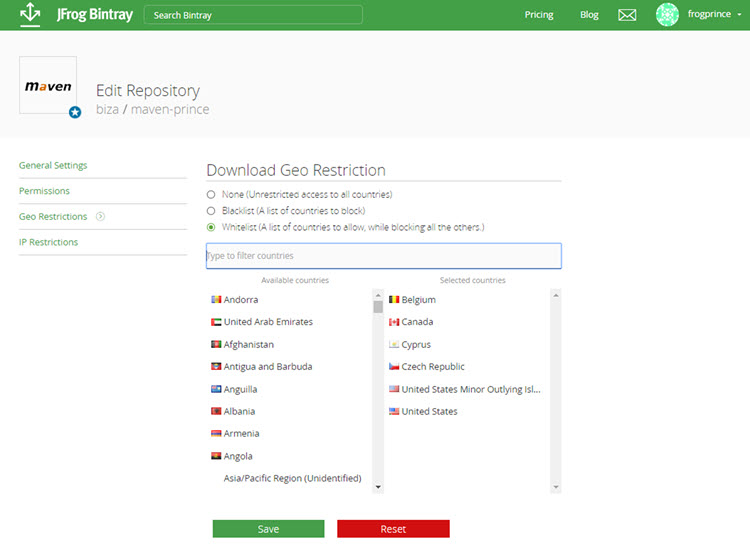This screenshot has width=750, height=554.
Task: Click the Cyprus flag icon
Action: click(x=394, y=344)
